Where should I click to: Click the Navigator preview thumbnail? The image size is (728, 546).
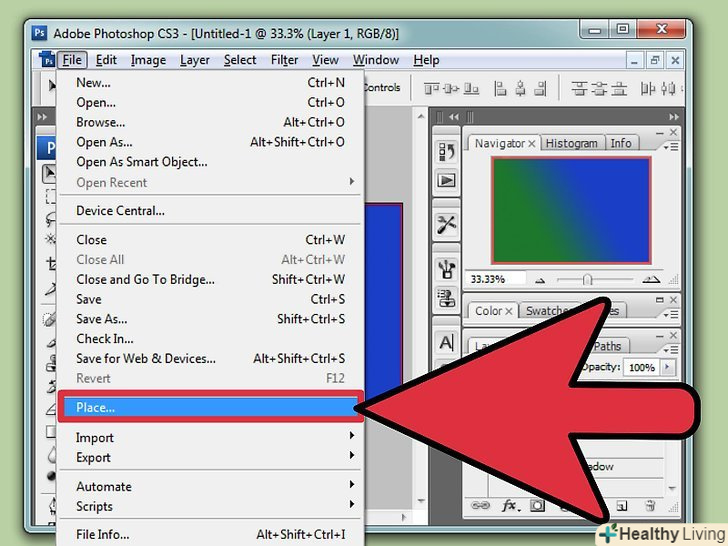tap(571, 210)
